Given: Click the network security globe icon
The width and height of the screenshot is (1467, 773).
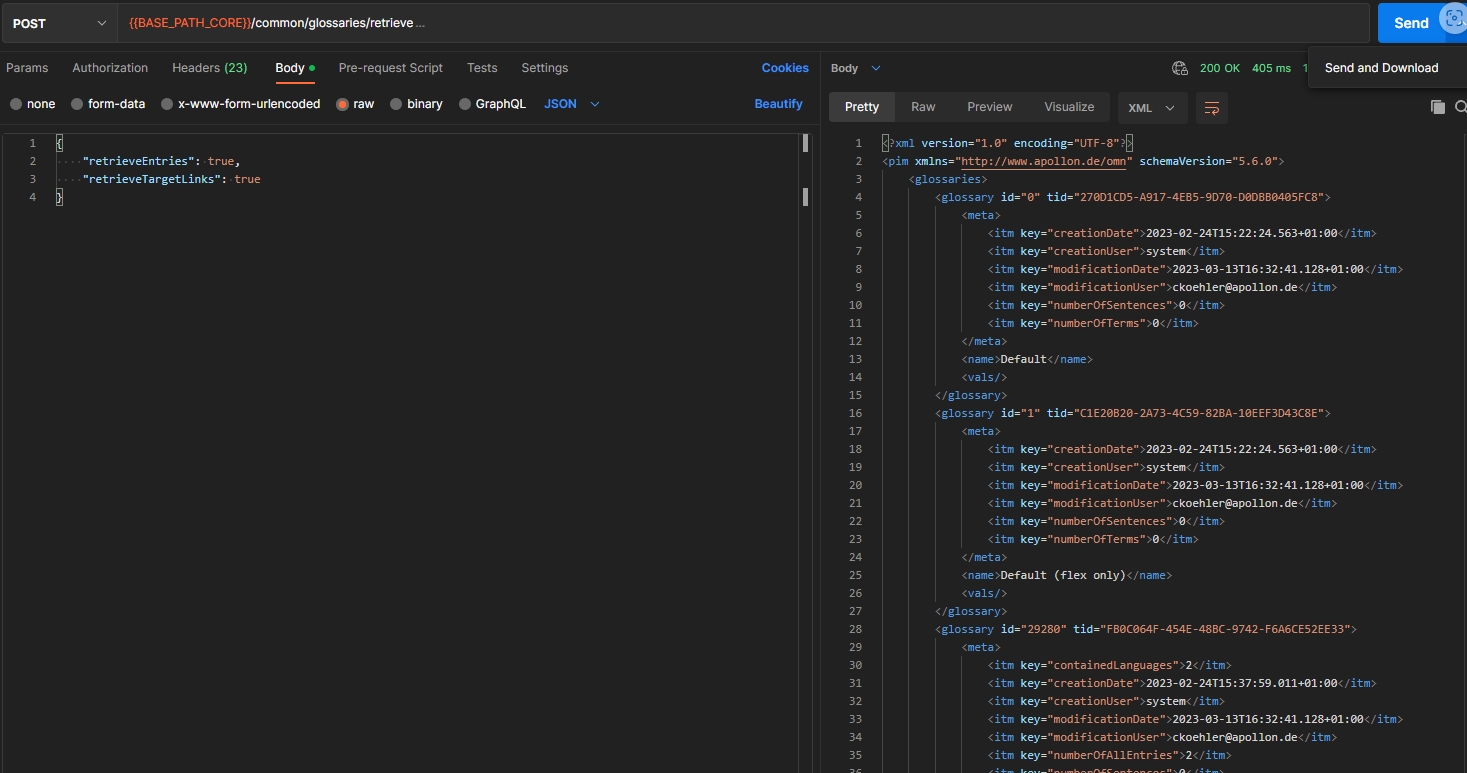Looking at the screenshot, I should 1180,68.
